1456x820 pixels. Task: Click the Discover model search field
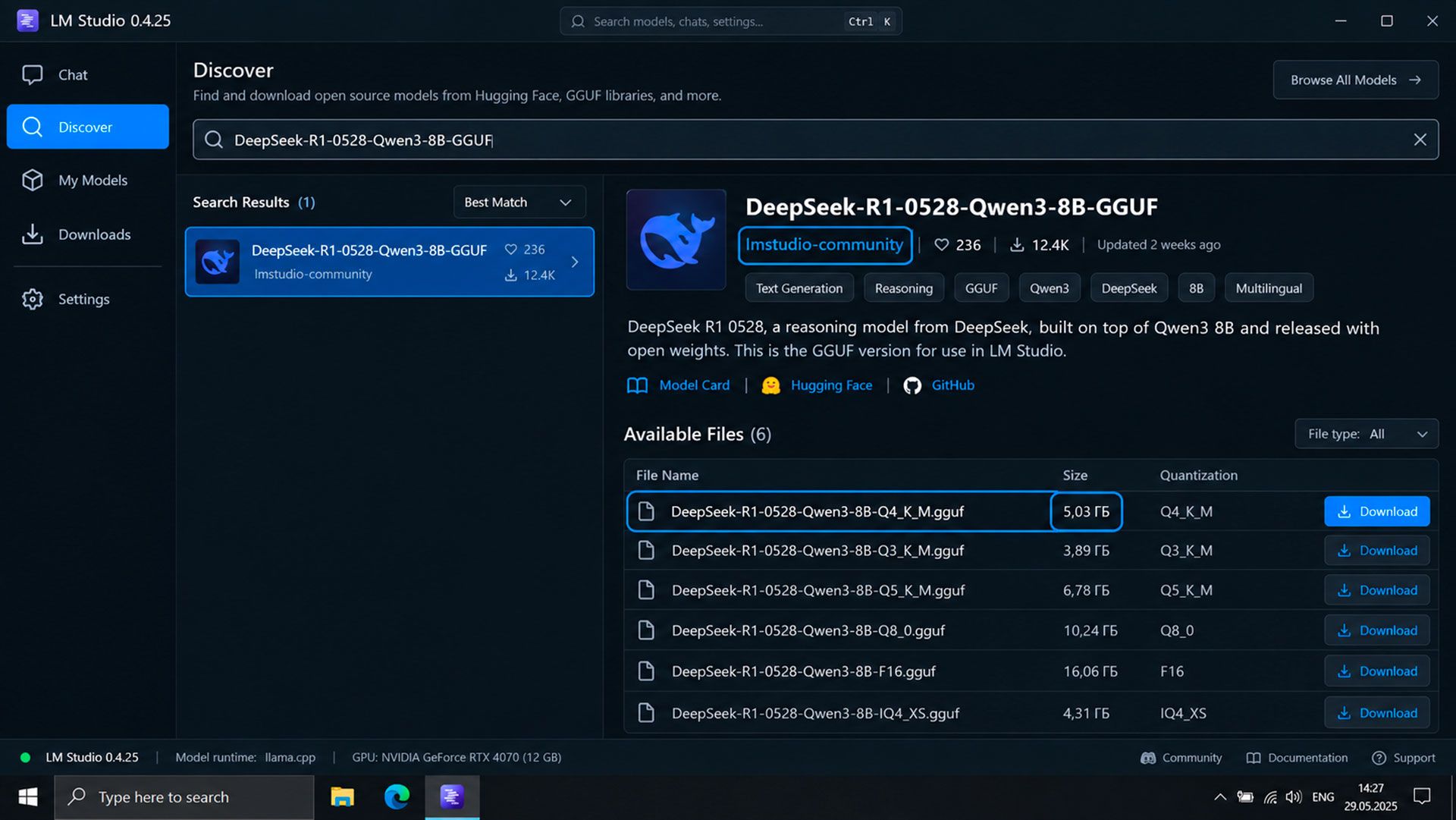(815, 140)
